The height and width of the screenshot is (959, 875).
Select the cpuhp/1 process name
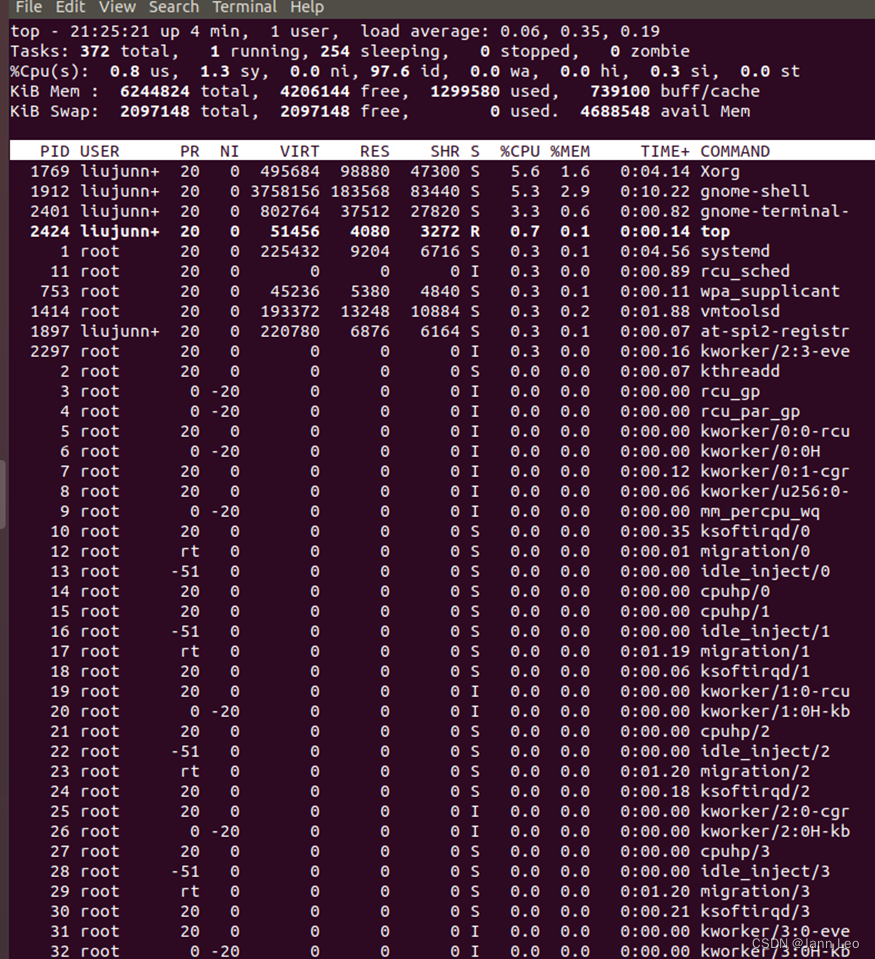coord(735,612)
